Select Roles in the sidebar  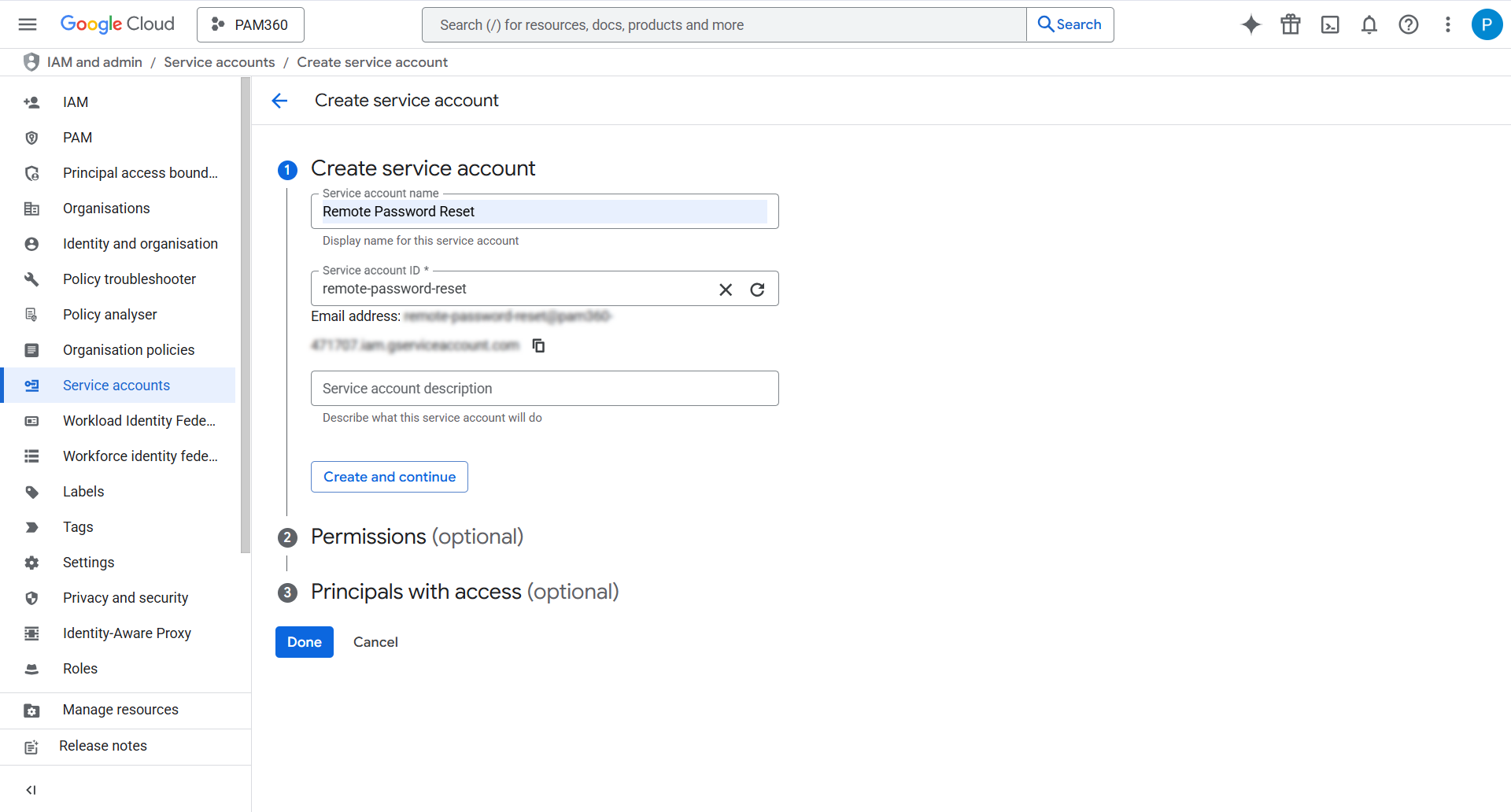pyautogui.click(x=80, y=668)
